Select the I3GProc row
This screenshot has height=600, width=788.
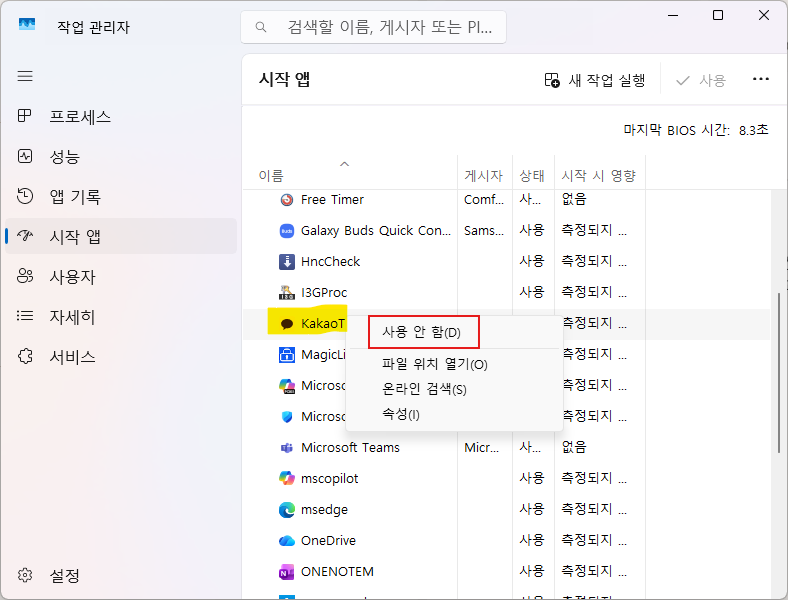click(507, 292)
